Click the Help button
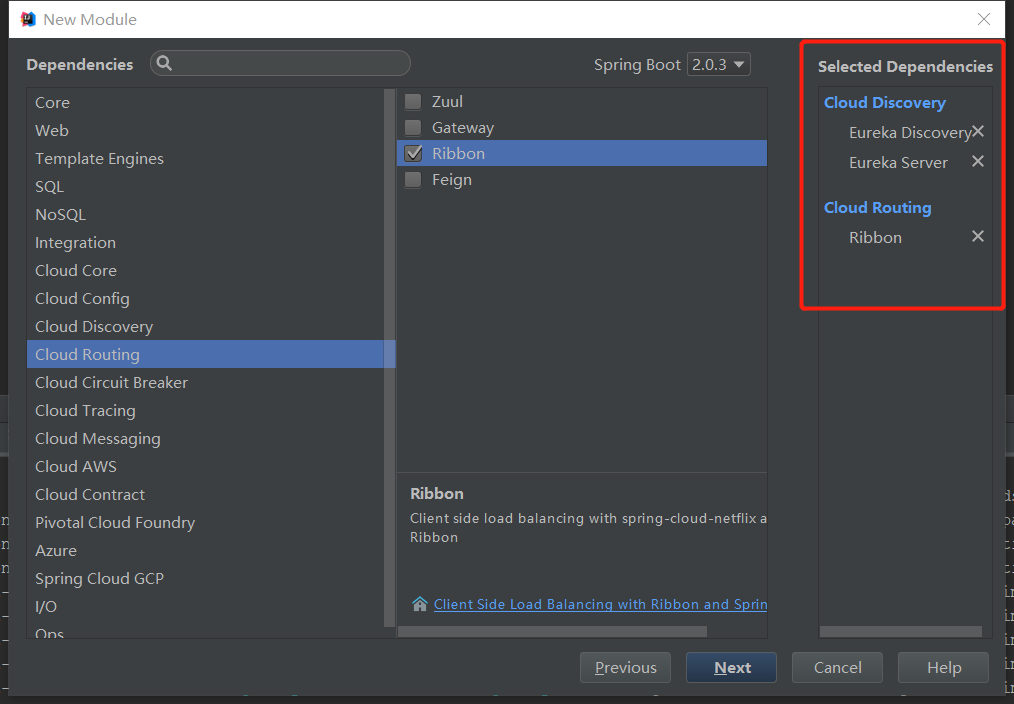This screenshot has height=704, width=1014. [x=944, y=667]
